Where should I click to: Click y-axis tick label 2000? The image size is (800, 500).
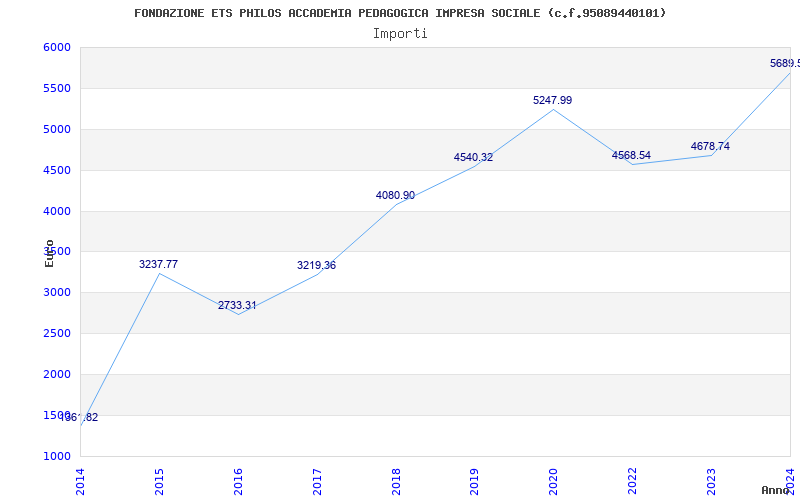57,374
